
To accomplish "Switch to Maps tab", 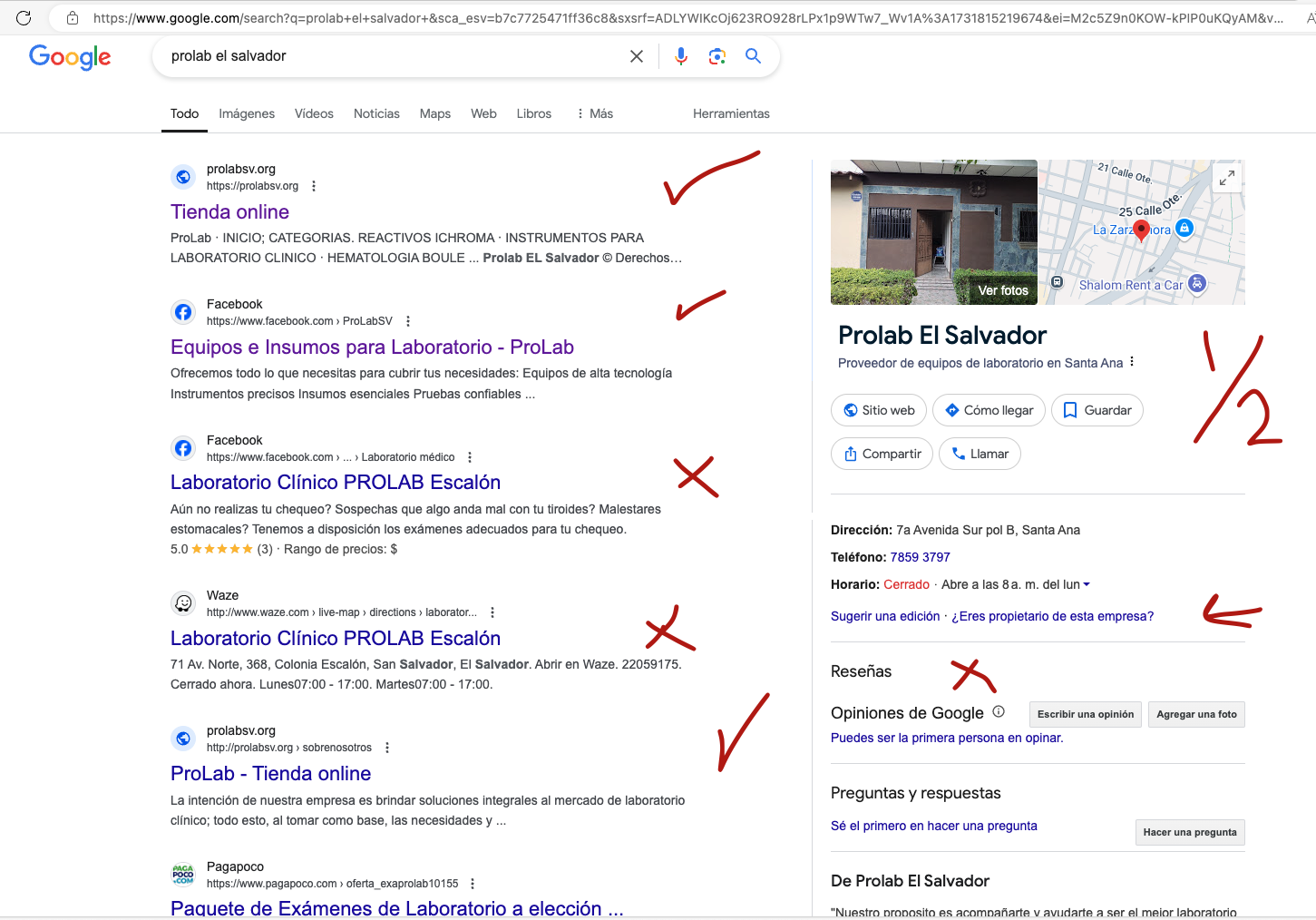I will point(435,113).
